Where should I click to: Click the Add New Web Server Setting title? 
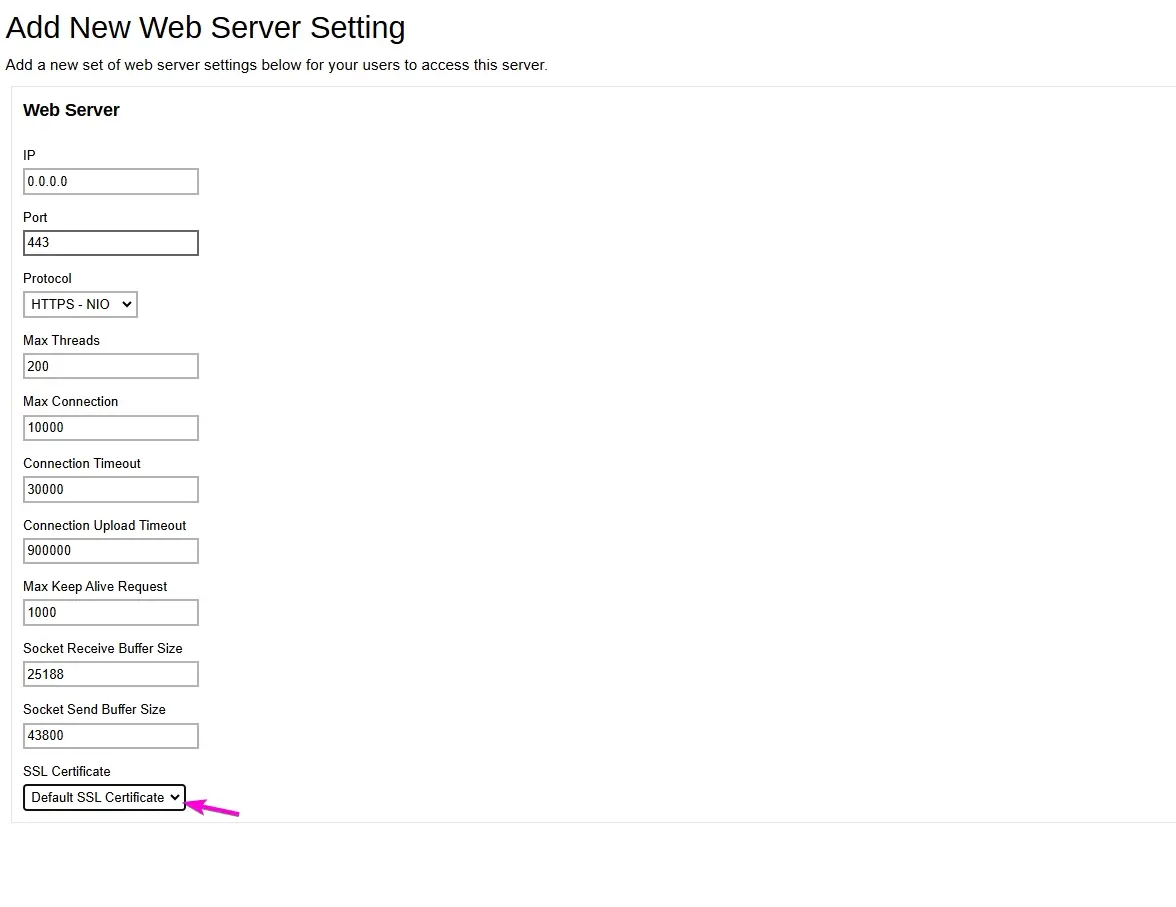(x=205, y=27)
